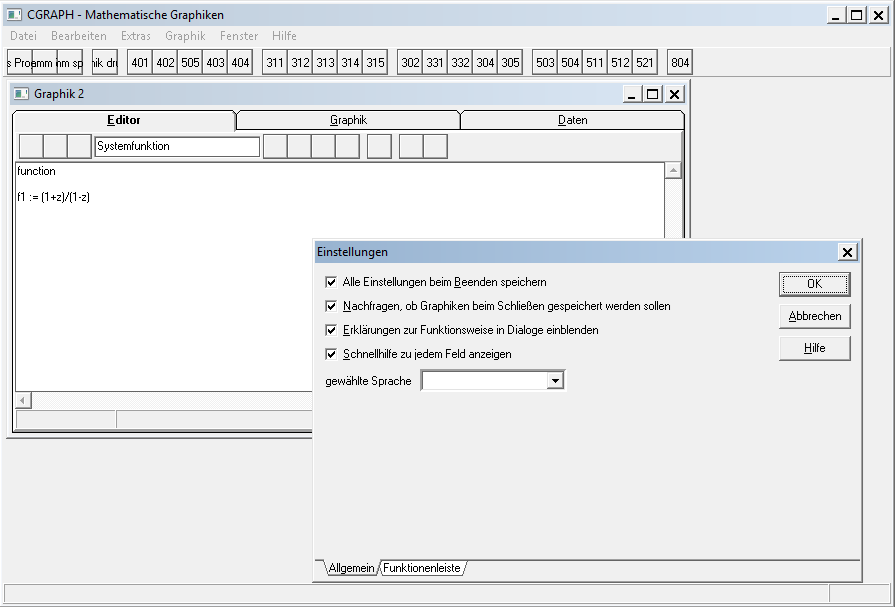Click the 521 toolbar button
Screen dimensions: 895x607
click(x=645, y=63)
